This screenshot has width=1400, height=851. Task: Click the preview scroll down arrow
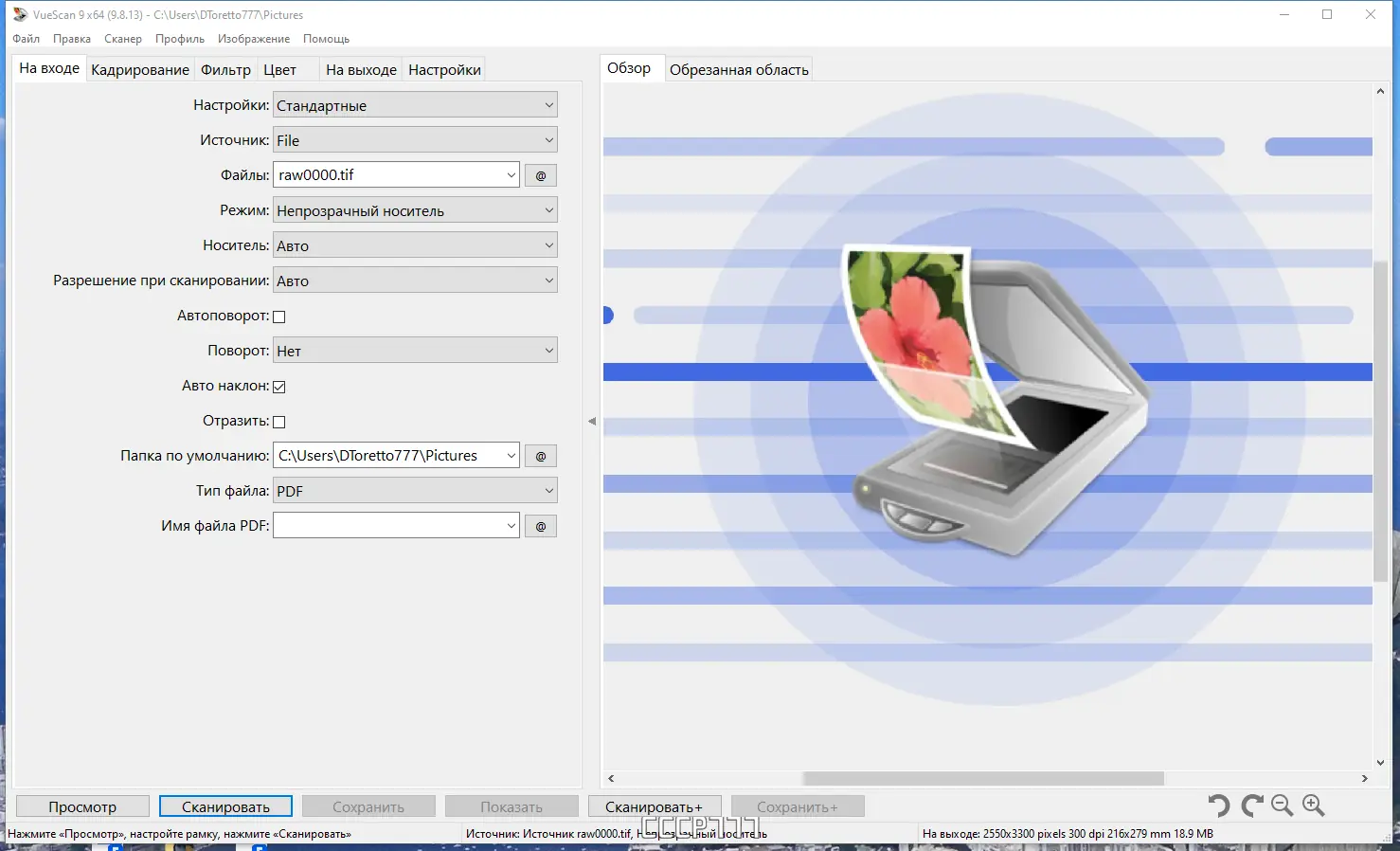point(1380,762)
